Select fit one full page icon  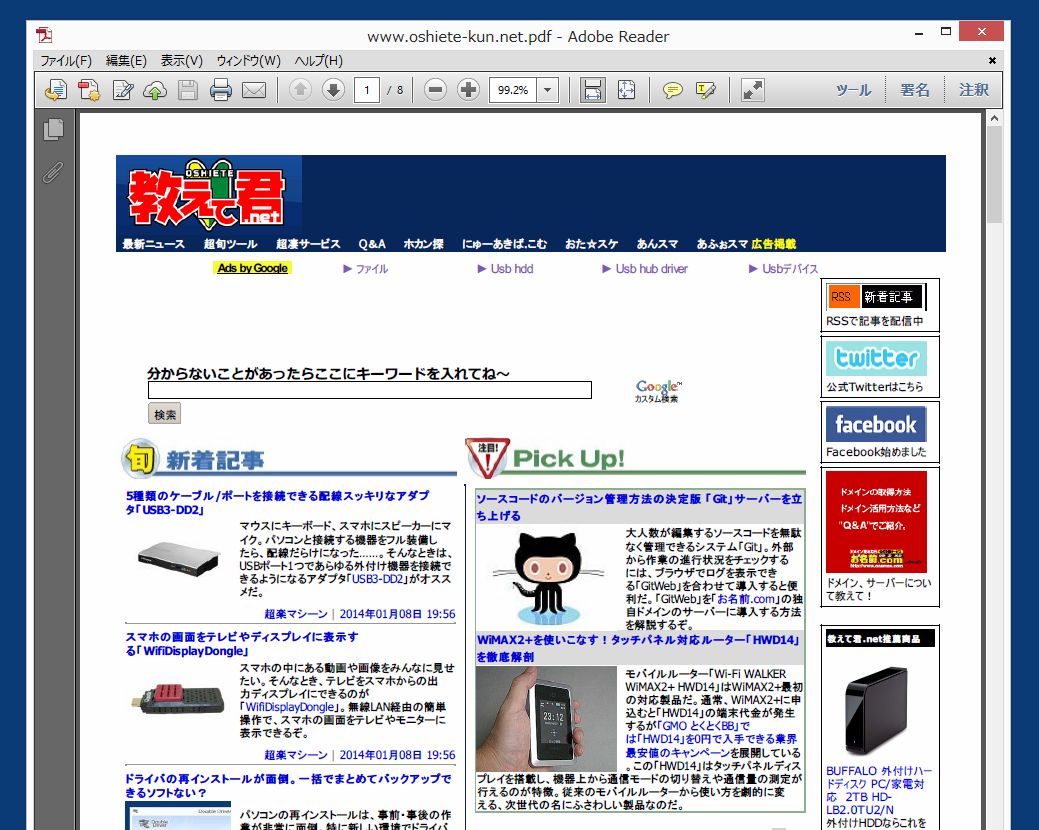click(626, 89)
